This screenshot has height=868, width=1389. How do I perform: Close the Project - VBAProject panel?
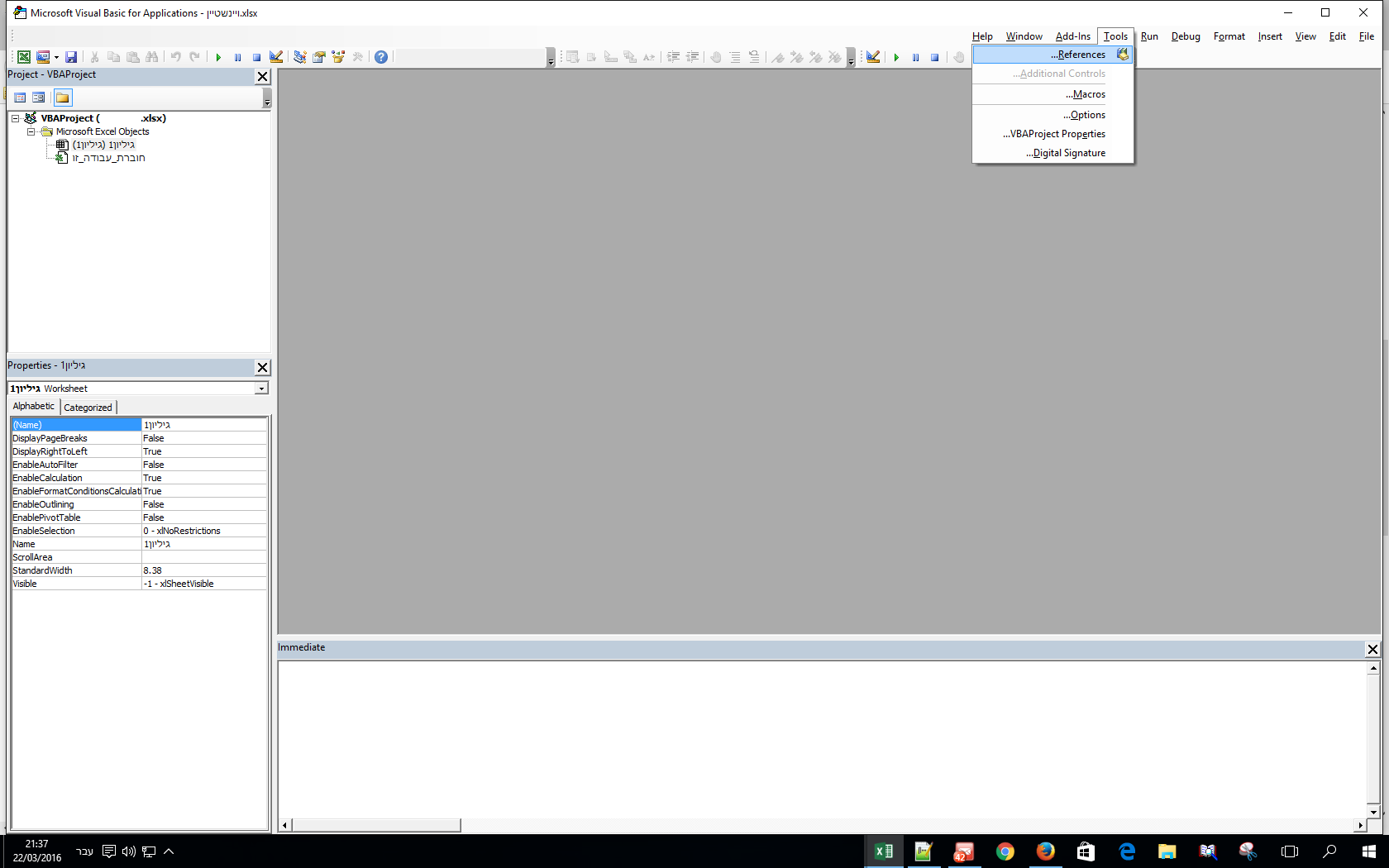coord(263,76)
